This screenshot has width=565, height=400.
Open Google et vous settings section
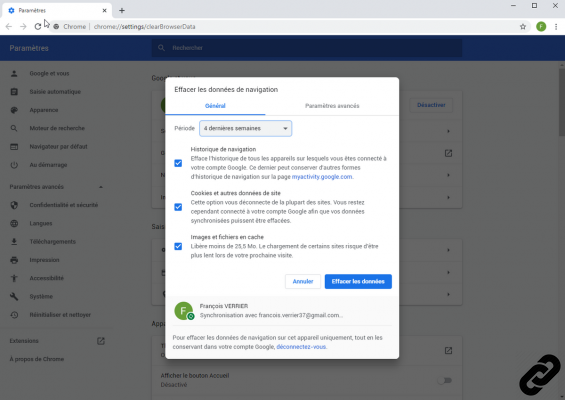(x=49, y=74)
